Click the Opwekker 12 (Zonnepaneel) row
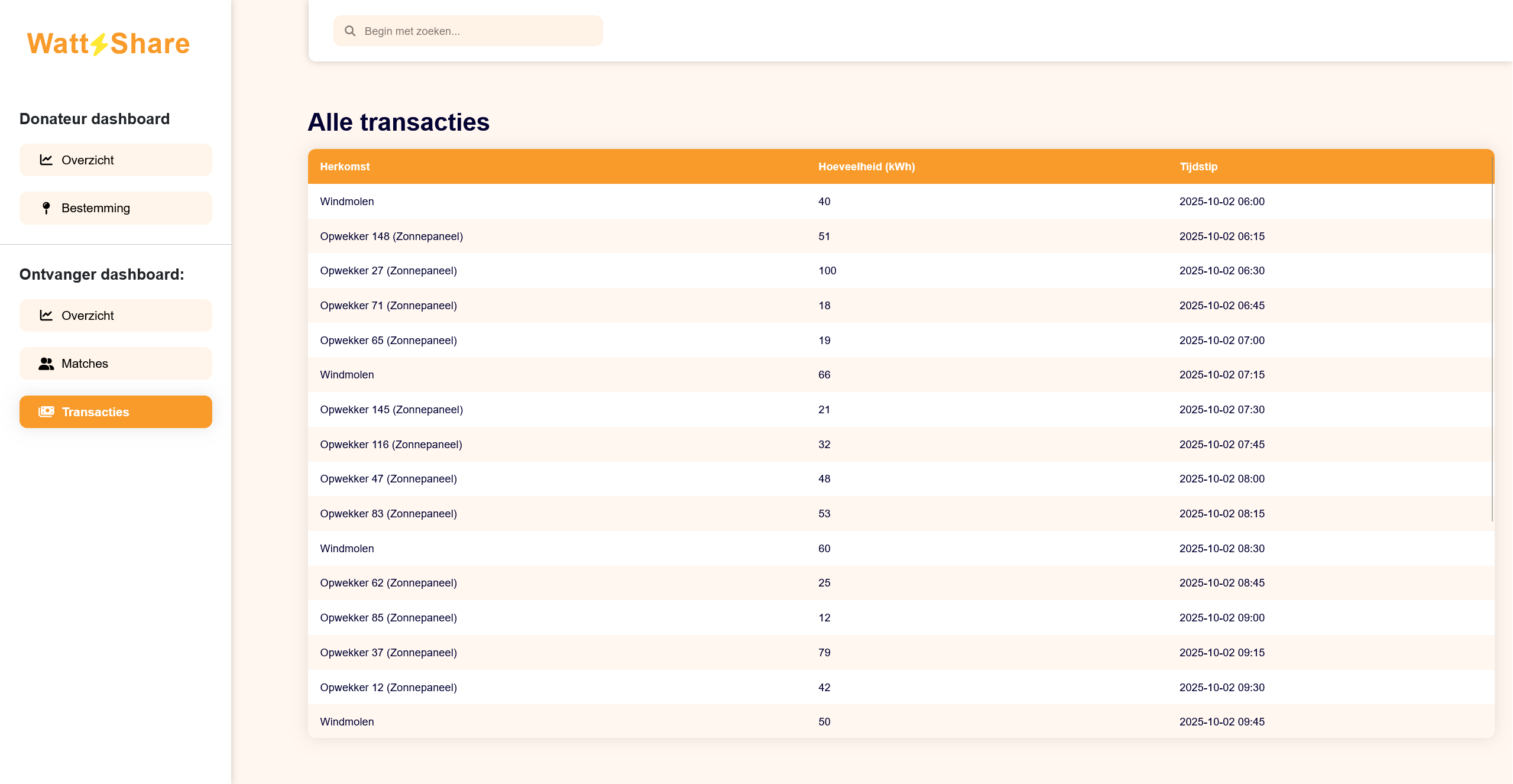The height and width of the screenshot is (784, 1513). tap(388, 687)
